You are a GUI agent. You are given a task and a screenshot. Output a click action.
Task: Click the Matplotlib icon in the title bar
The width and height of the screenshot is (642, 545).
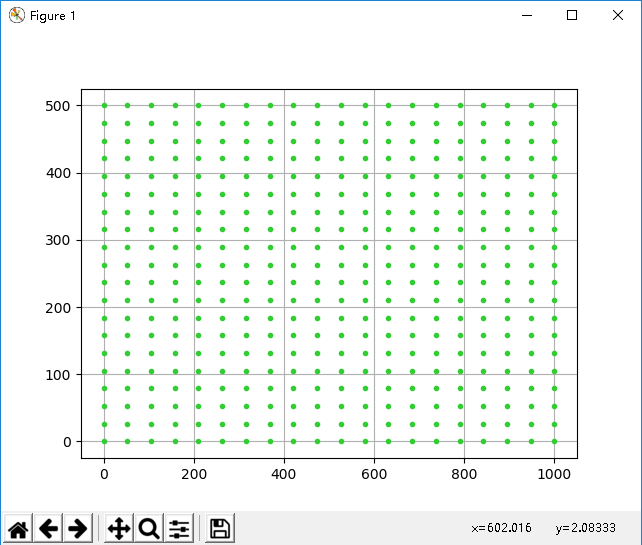point(16,16)
